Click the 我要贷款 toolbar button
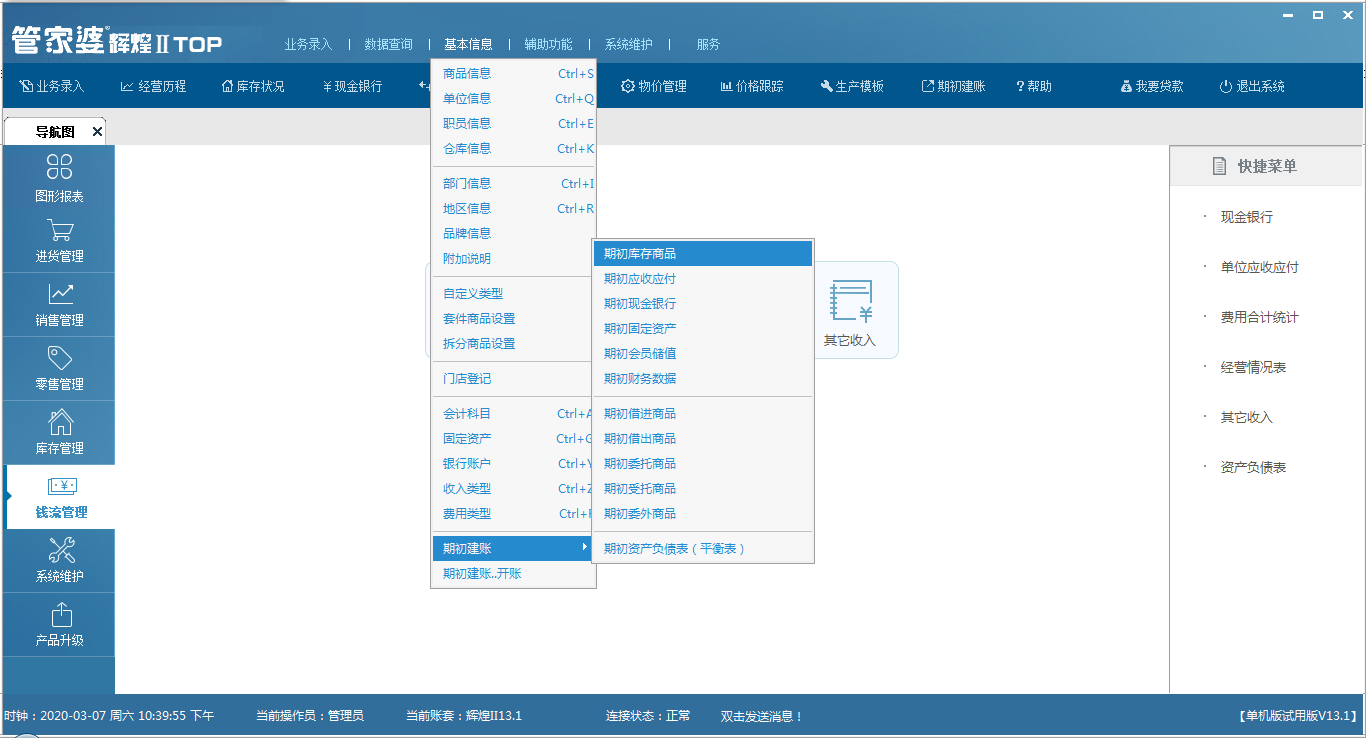This screenshot has height=738, width=1366. 1152,87
